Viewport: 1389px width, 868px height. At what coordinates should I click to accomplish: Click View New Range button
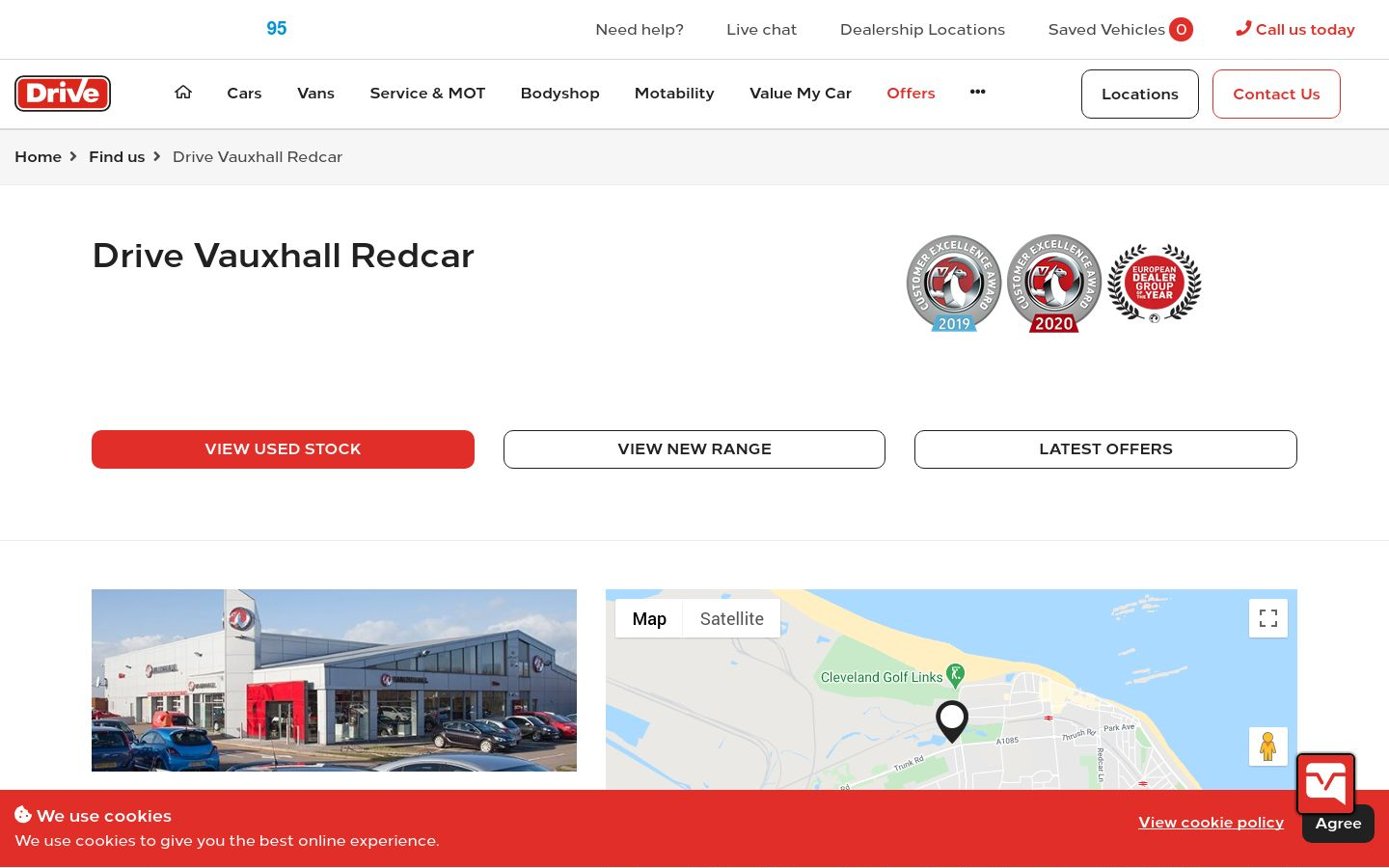coord(694,449)
